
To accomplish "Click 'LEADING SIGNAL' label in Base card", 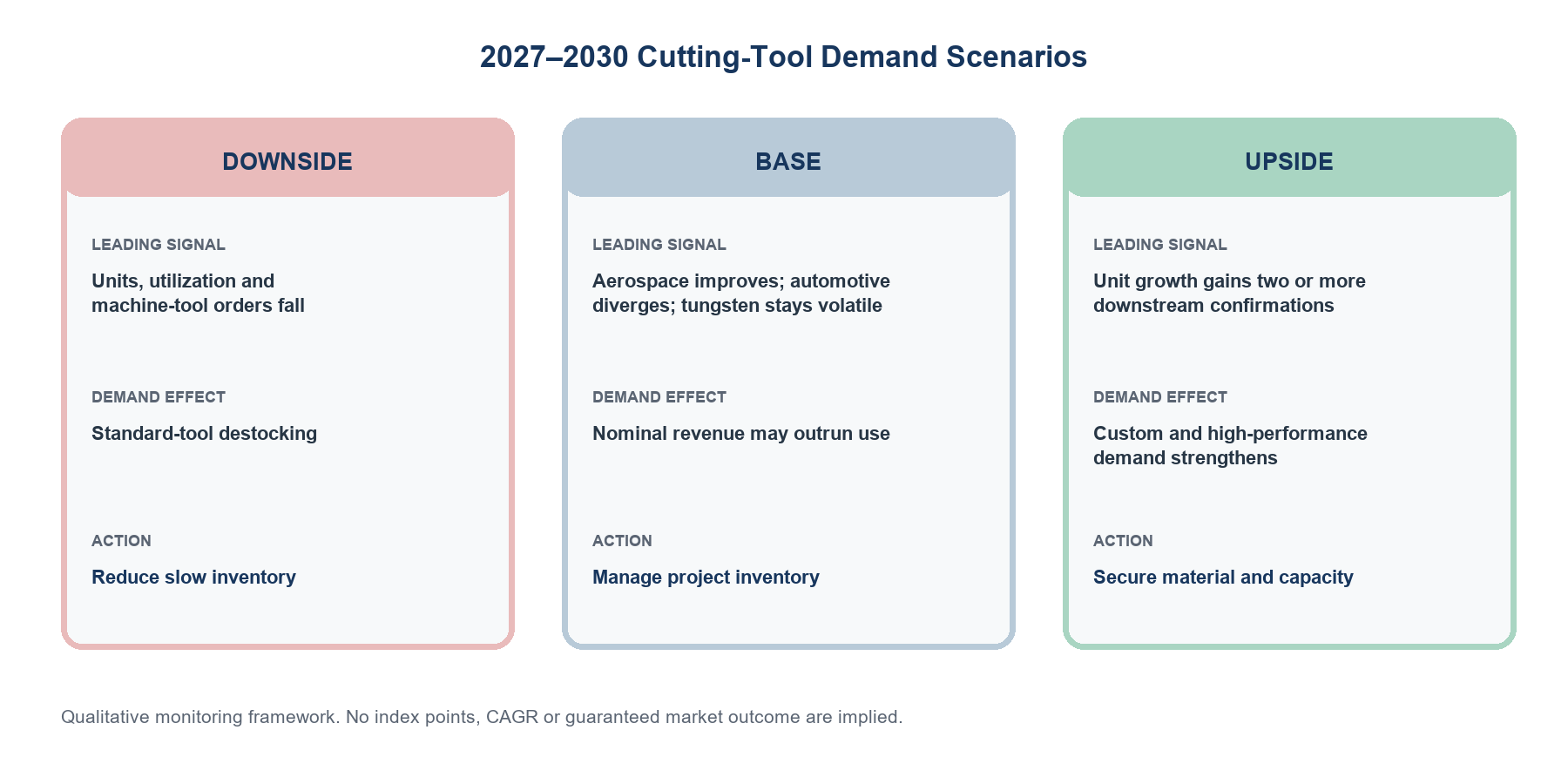I will pos(659,245).
